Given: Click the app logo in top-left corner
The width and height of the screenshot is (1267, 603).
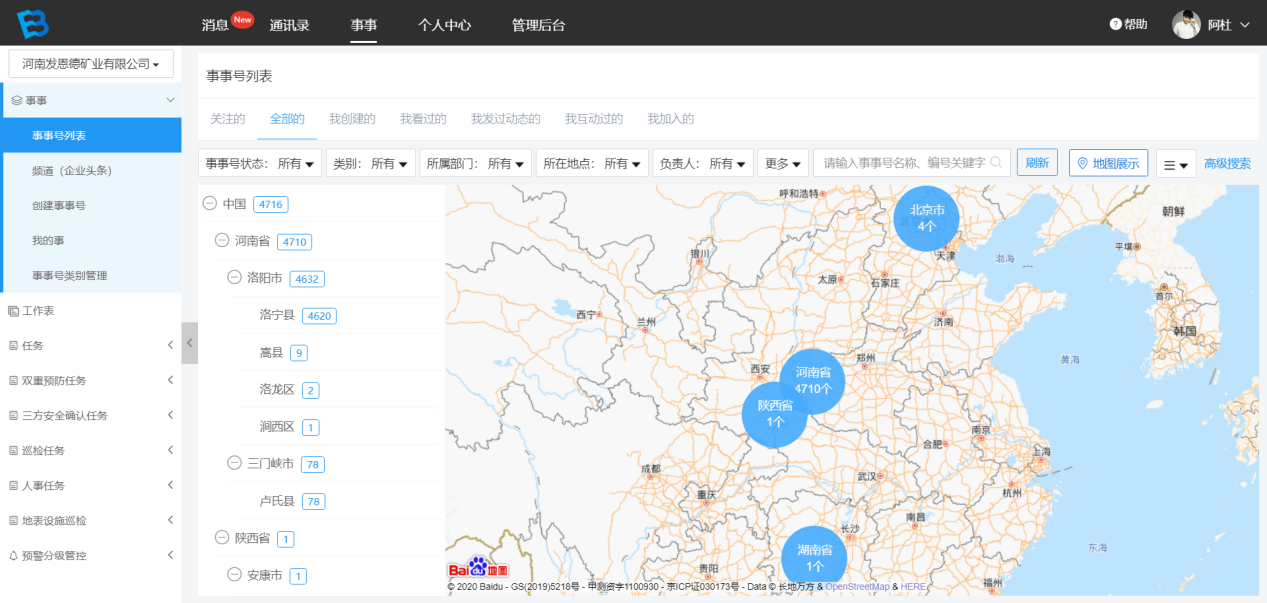Looking at the screenshot, I should (32, 23).
